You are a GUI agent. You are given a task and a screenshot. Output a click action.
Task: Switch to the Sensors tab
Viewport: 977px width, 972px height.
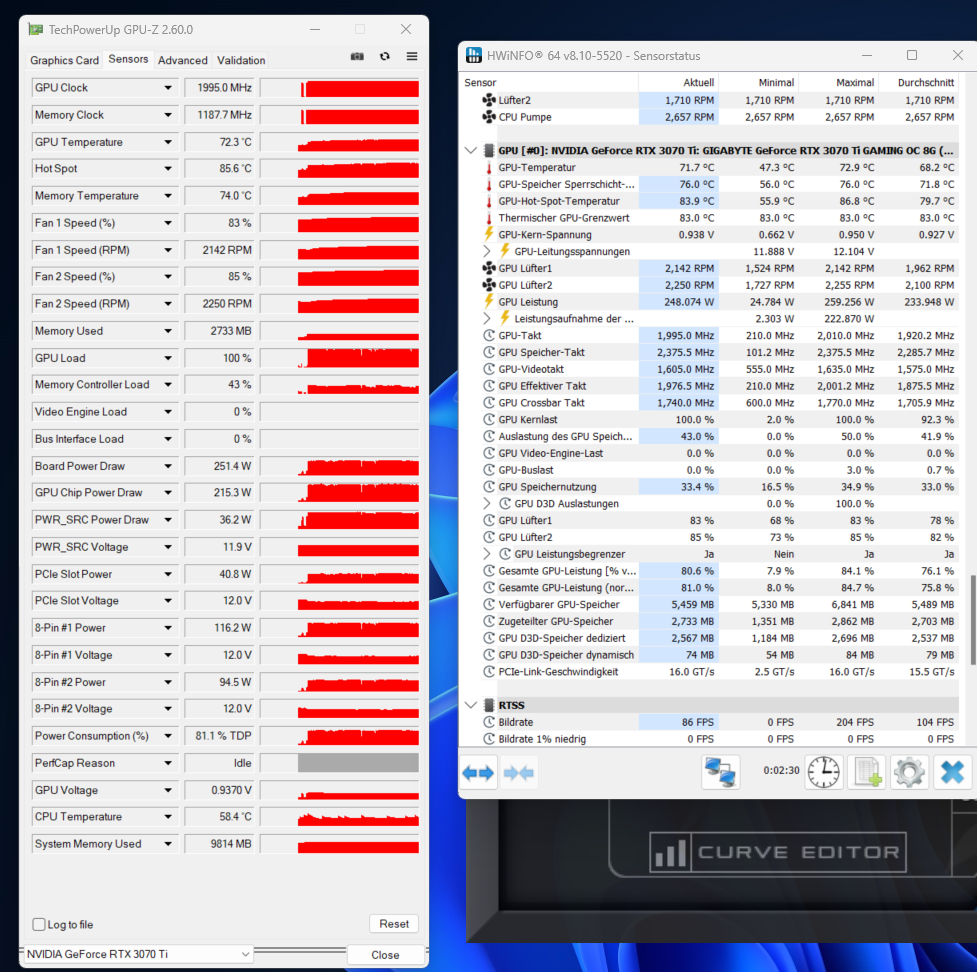[128, 59]
